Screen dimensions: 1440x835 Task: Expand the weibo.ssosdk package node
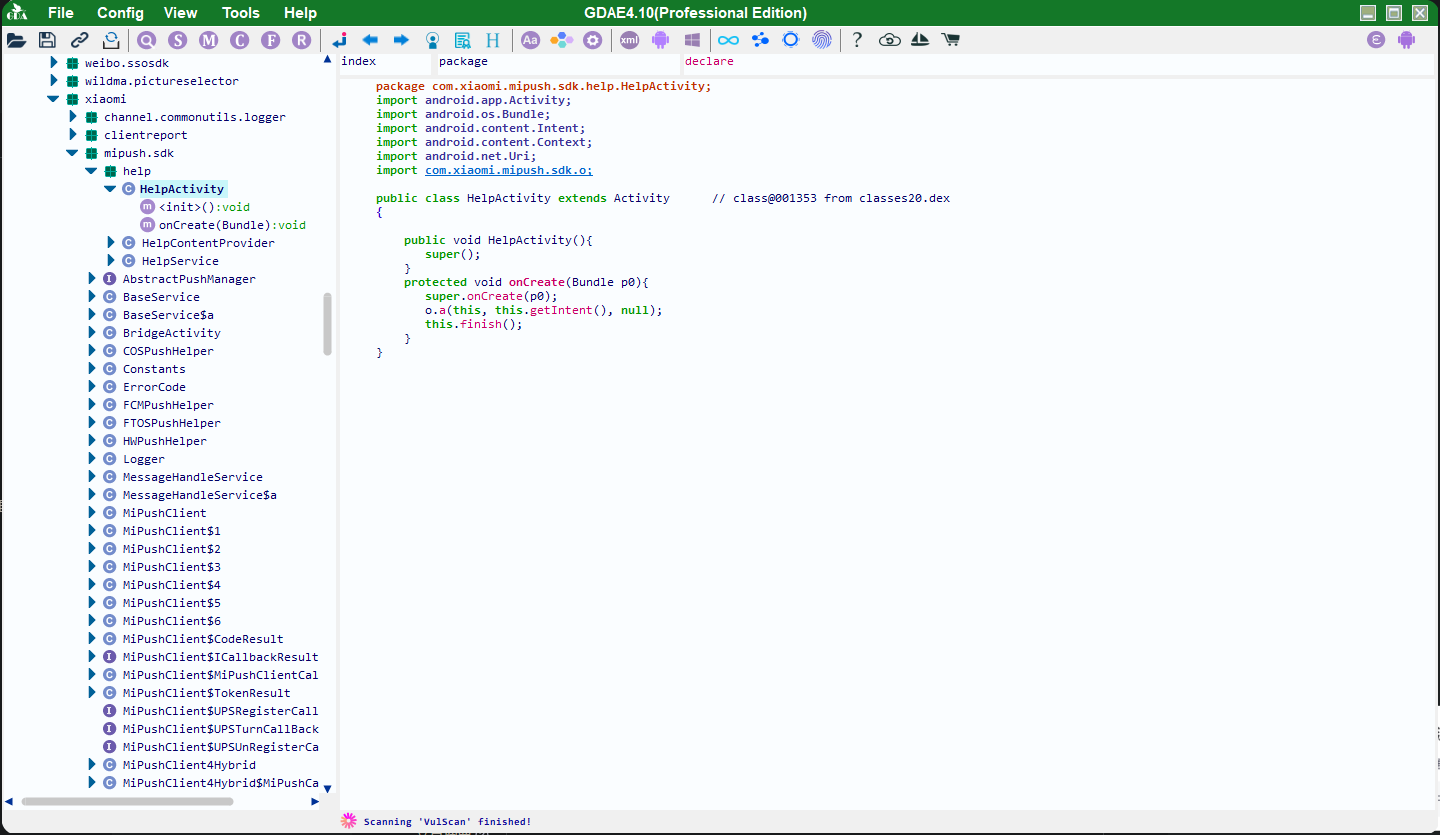[53, 62]
